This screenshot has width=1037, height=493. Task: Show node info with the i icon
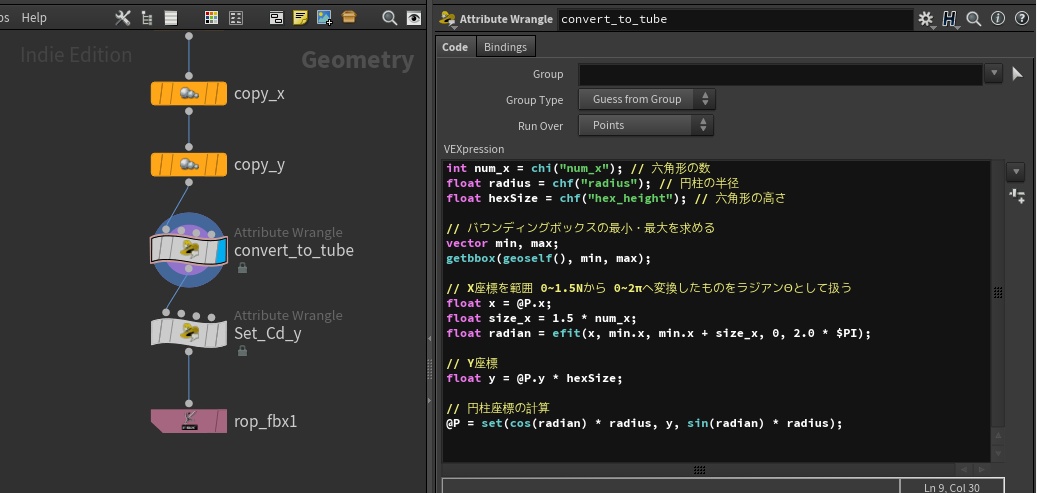(x=997, y=19)
